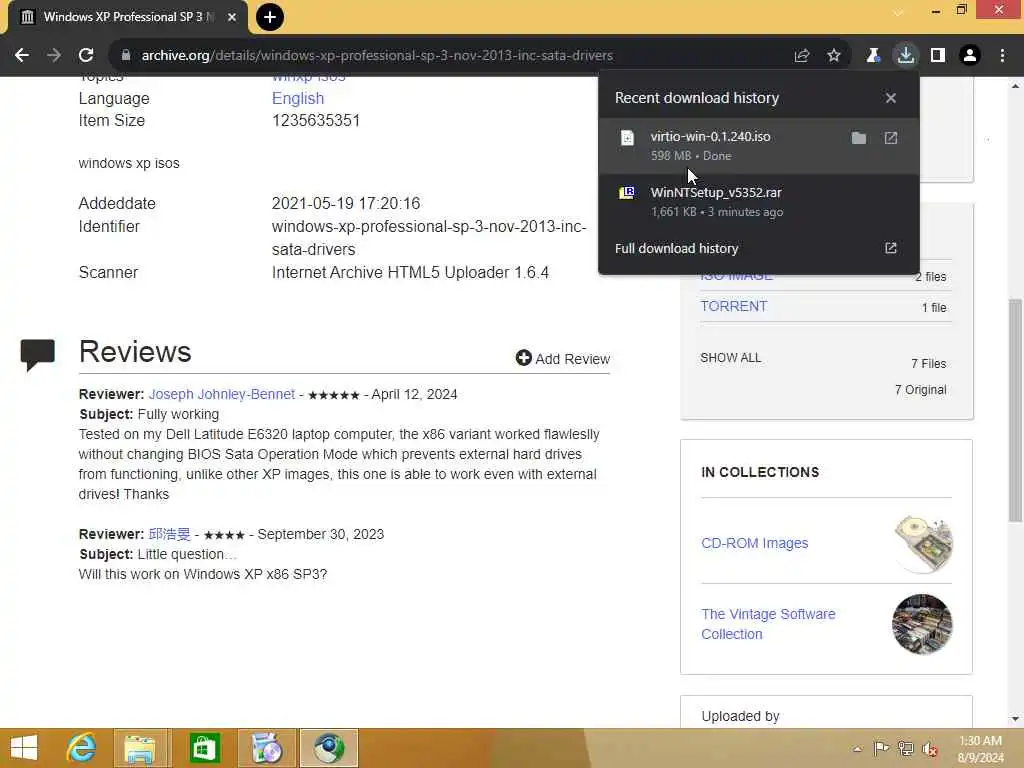
Task: Click the virtio-win iso file icon
Action: 627,137
